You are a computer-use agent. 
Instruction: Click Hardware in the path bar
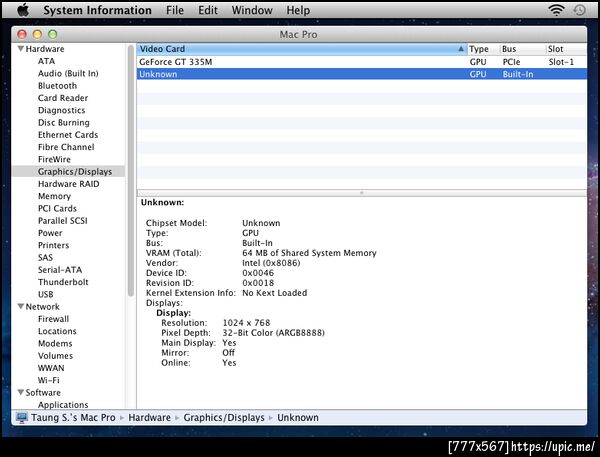tap(150, 418)
